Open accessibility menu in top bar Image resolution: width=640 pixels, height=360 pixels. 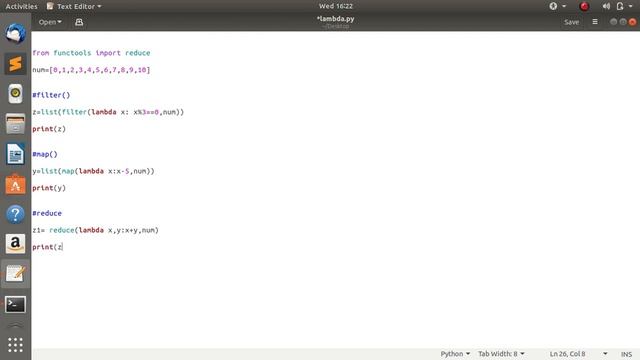(557, 6)
